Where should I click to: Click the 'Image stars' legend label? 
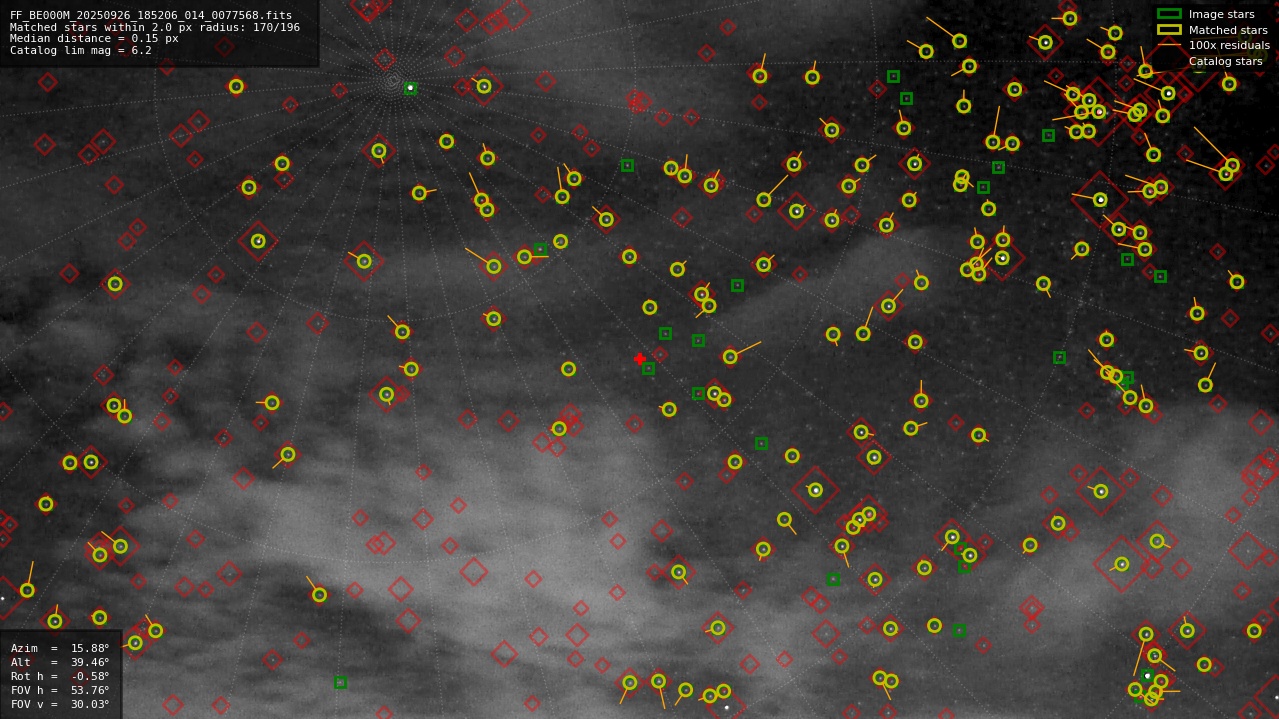(1221, 14)
